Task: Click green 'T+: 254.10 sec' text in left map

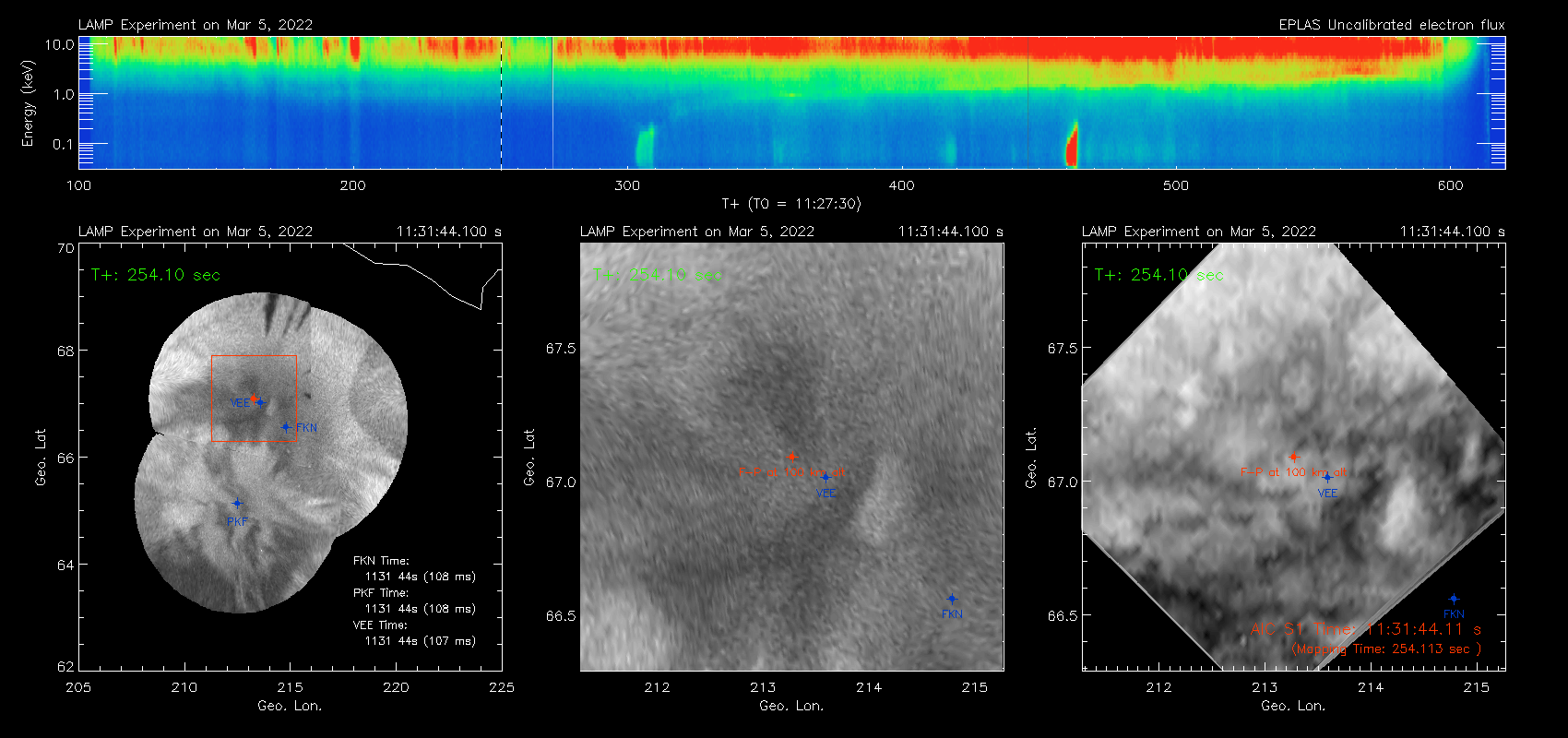Action: point(156,275)
